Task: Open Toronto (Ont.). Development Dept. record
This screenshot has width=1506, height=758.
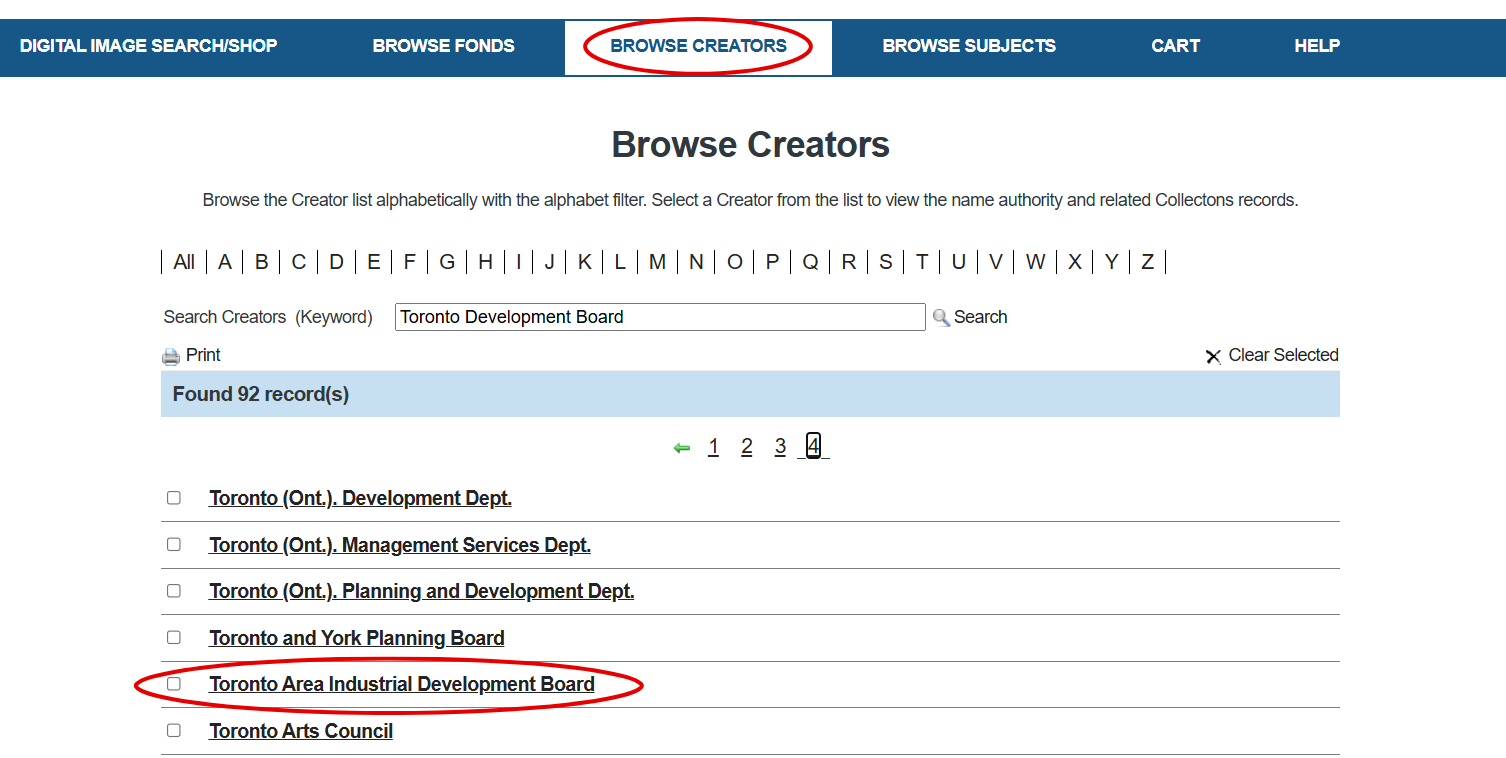Action: coord(360,498)
